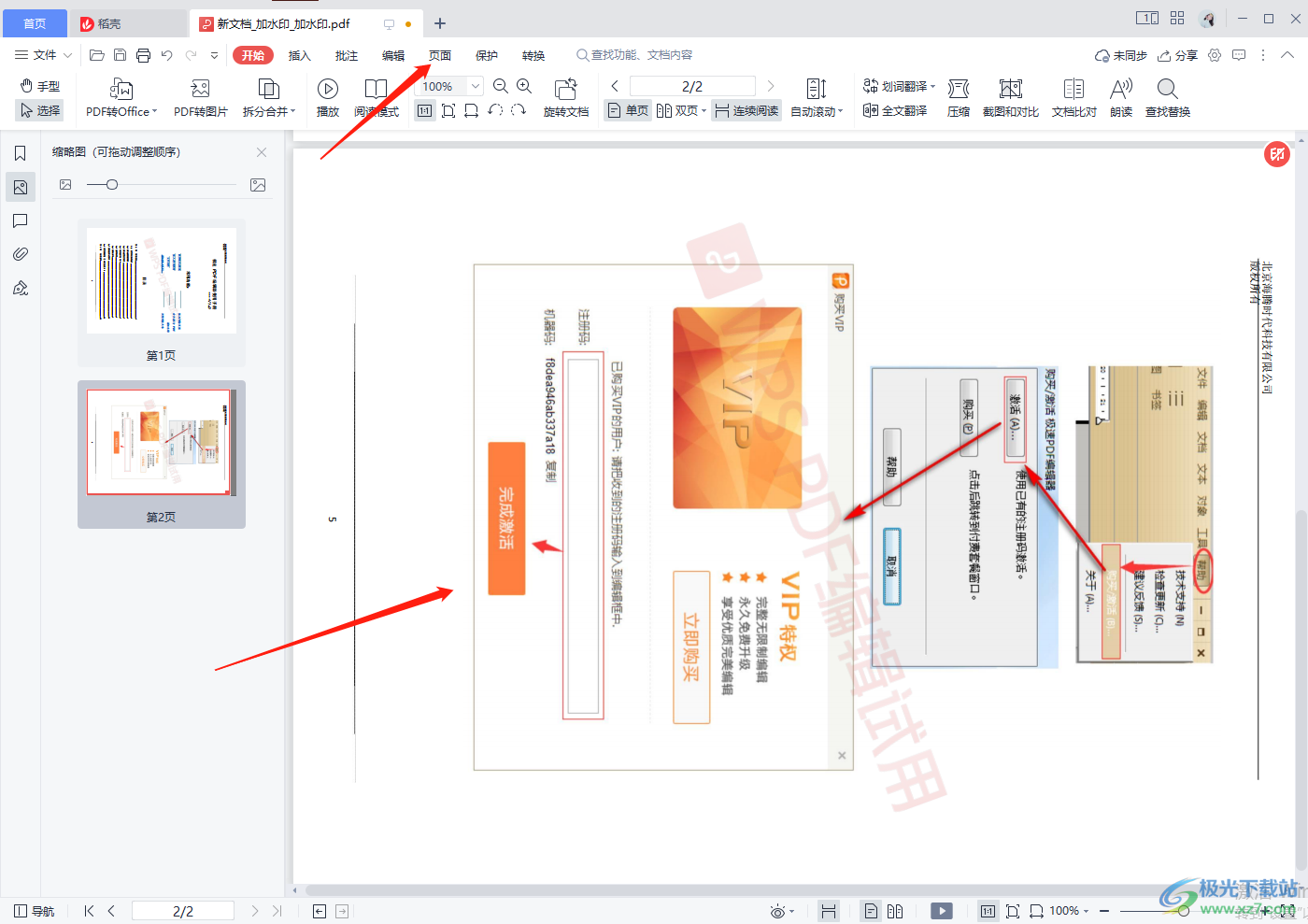Switch to 编辑 tab
The width and height of the screenshot is (1308, 924).
click(x=393, y=55)
